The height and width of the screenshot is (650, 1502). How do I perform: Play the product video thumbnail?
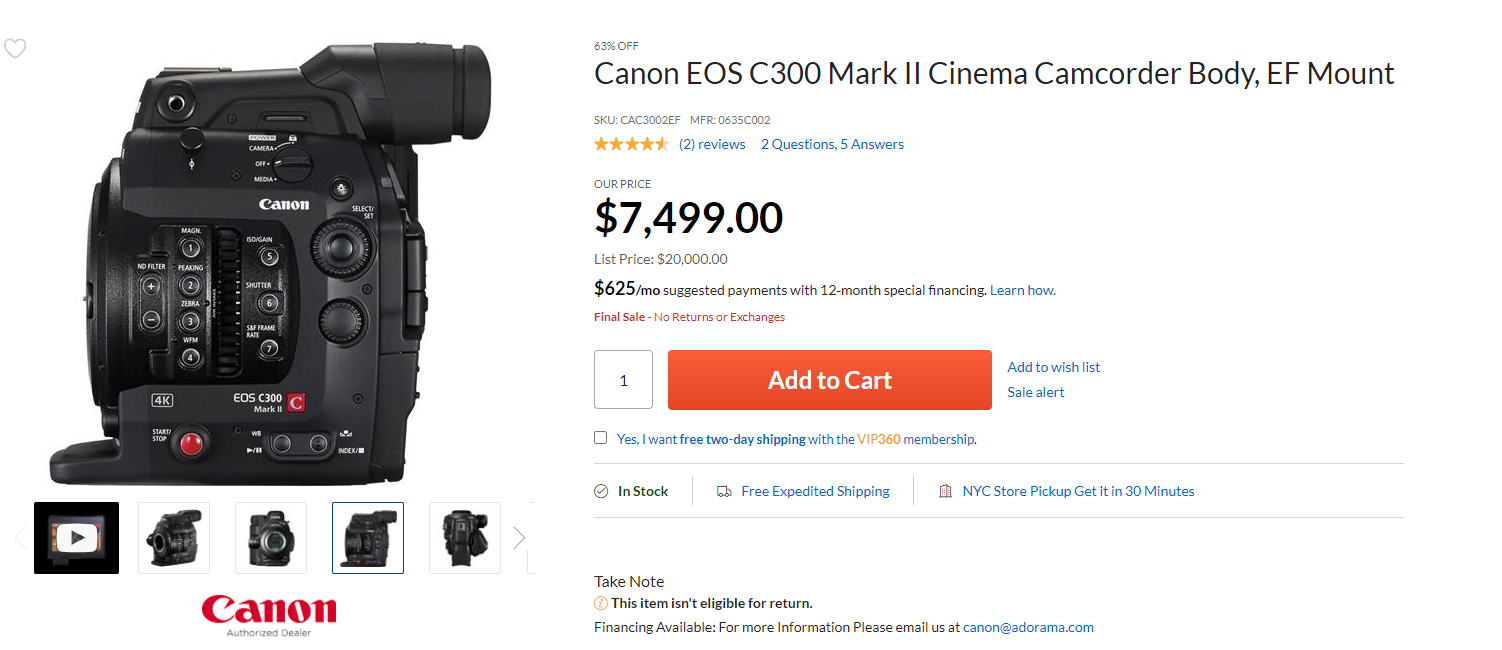coord(76,538)
